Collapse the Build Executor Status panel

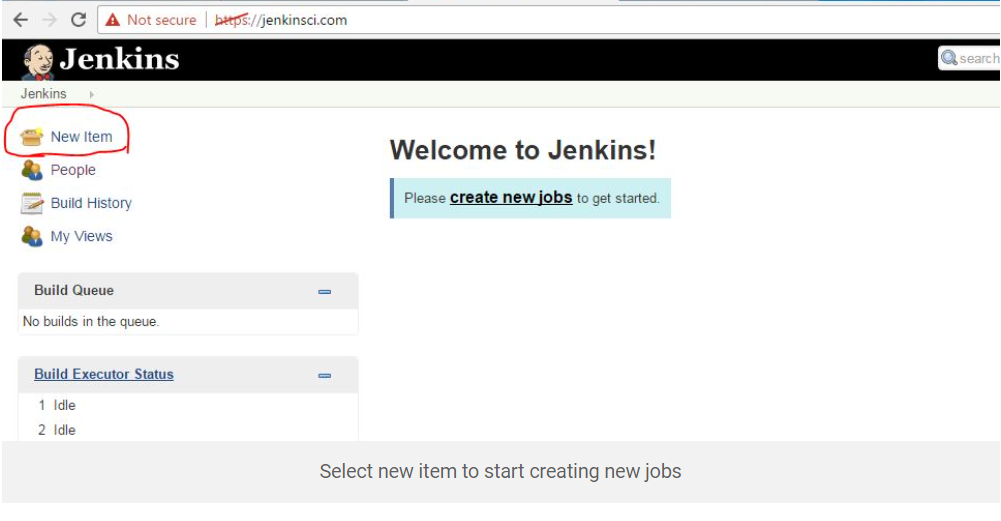point(324,375)
